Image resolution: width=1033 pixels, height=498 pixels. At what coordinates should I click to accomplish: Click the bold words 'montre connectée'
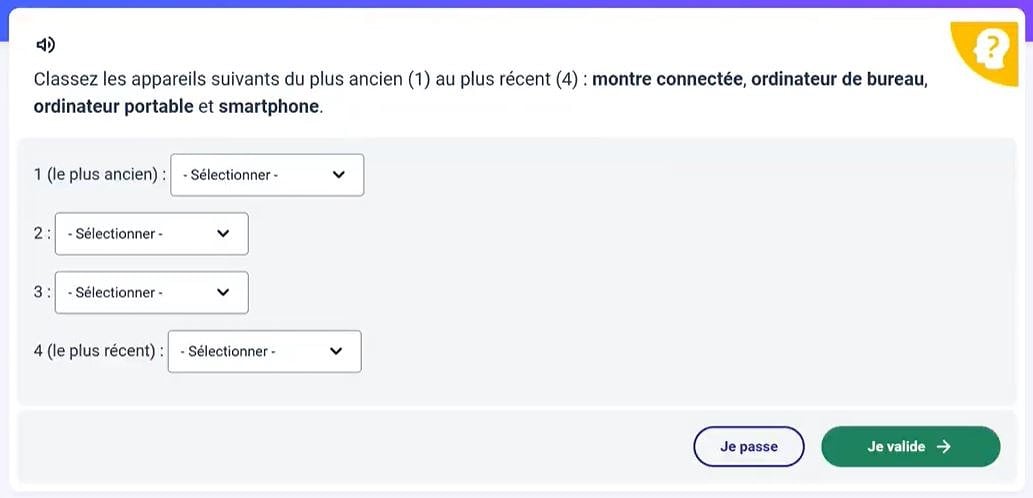coord(667,80)
